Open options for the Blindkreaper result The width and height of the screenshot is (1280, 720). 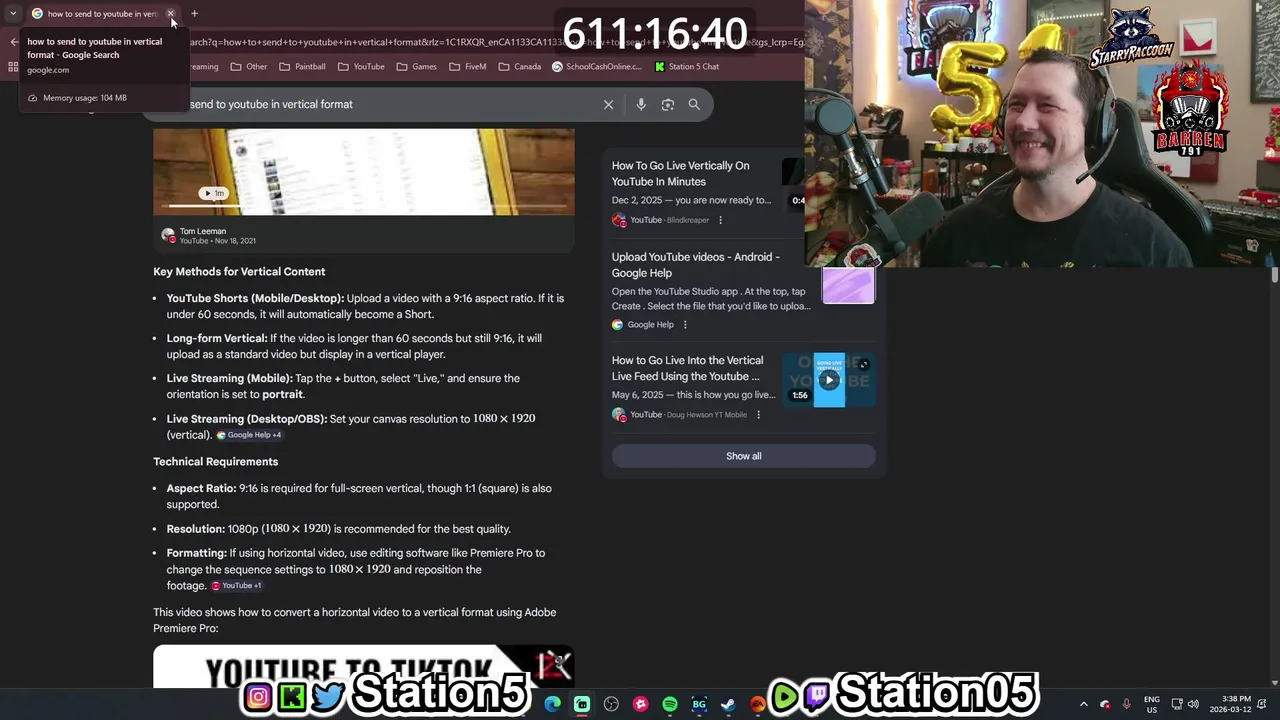click(720, 220)
